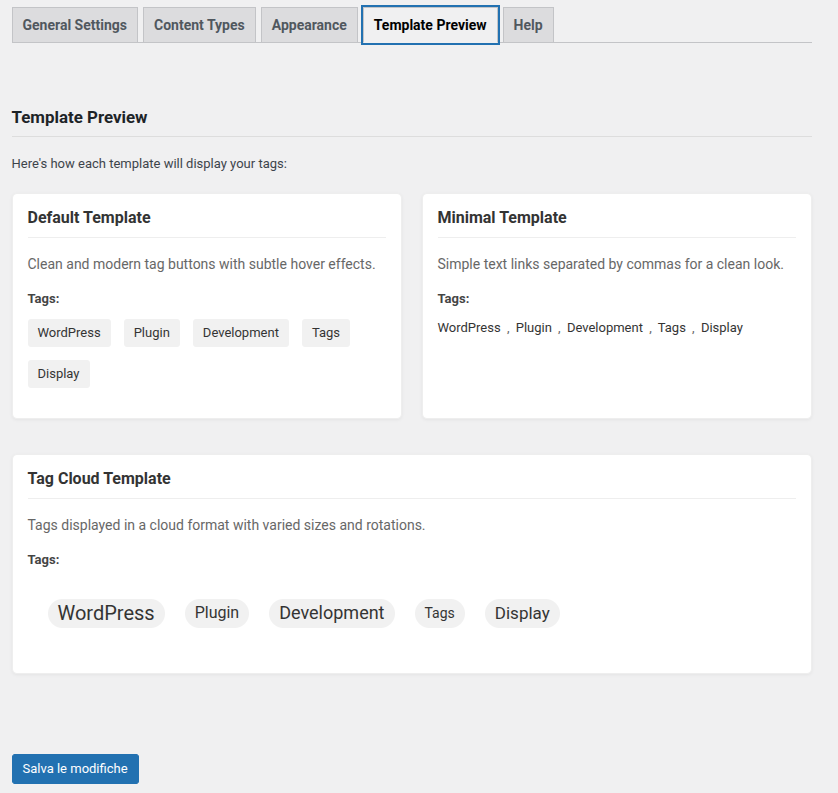
Task: Click the 'Here's how each template' text
Action: [150, 164]
